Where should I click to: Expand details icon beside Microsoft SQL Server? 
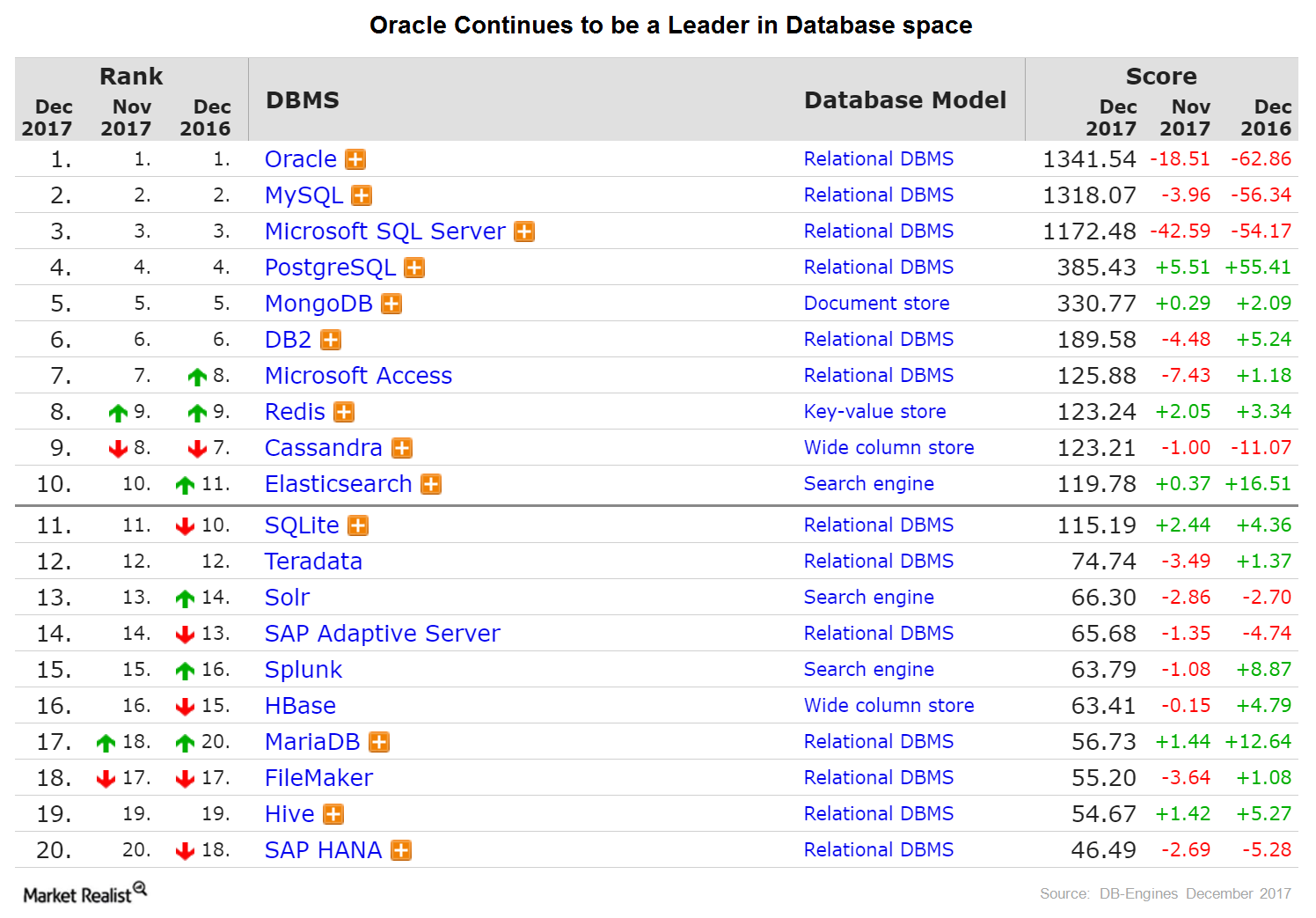(524, 231)
